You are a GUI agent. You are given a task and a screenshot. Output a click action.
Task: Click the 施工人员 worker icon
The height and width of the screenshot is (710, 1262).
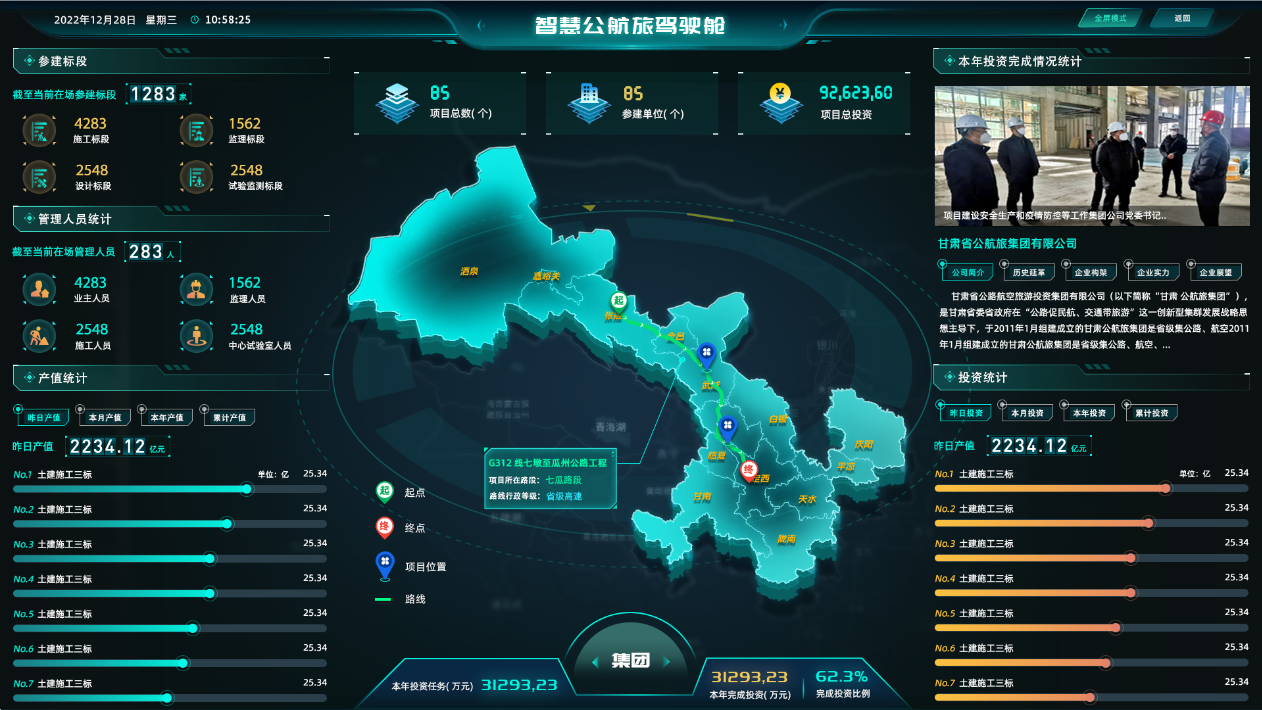[x=39, y=335]
